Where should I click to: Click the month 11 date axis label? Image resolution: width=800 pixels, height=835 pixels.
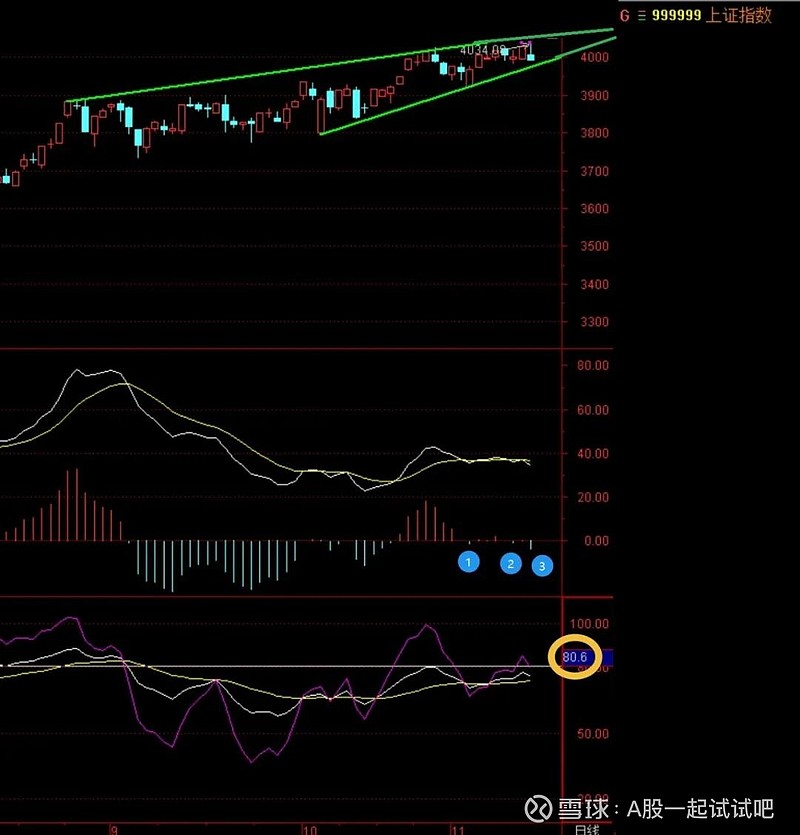click(458, 830)
